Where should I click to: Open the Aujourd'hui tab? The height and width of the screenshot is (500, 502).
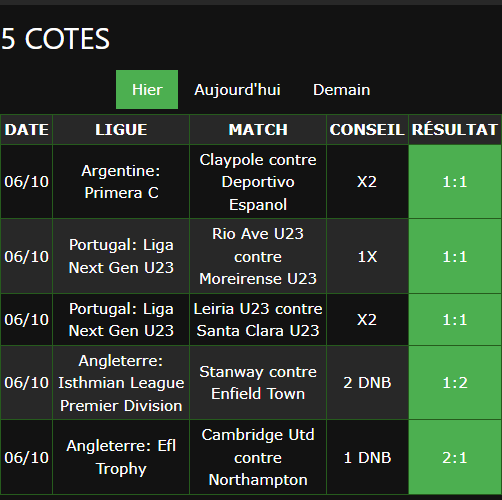(x=237, y=89)
